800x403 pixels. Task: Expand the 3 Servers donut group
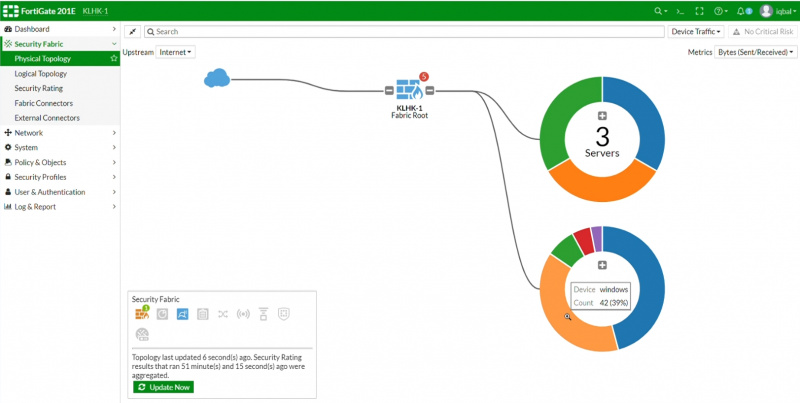pyautogui.click(x=602, y=117)
